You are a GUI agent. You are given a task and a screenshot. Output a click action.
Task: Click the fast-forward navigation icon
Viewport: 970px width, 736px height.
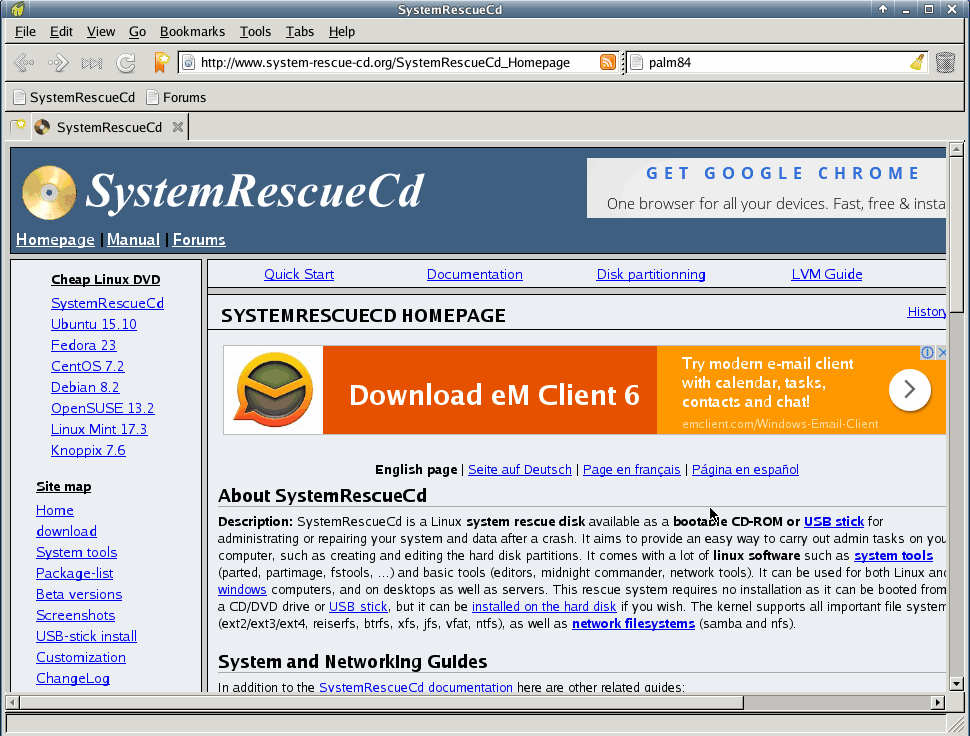(90, 62)
